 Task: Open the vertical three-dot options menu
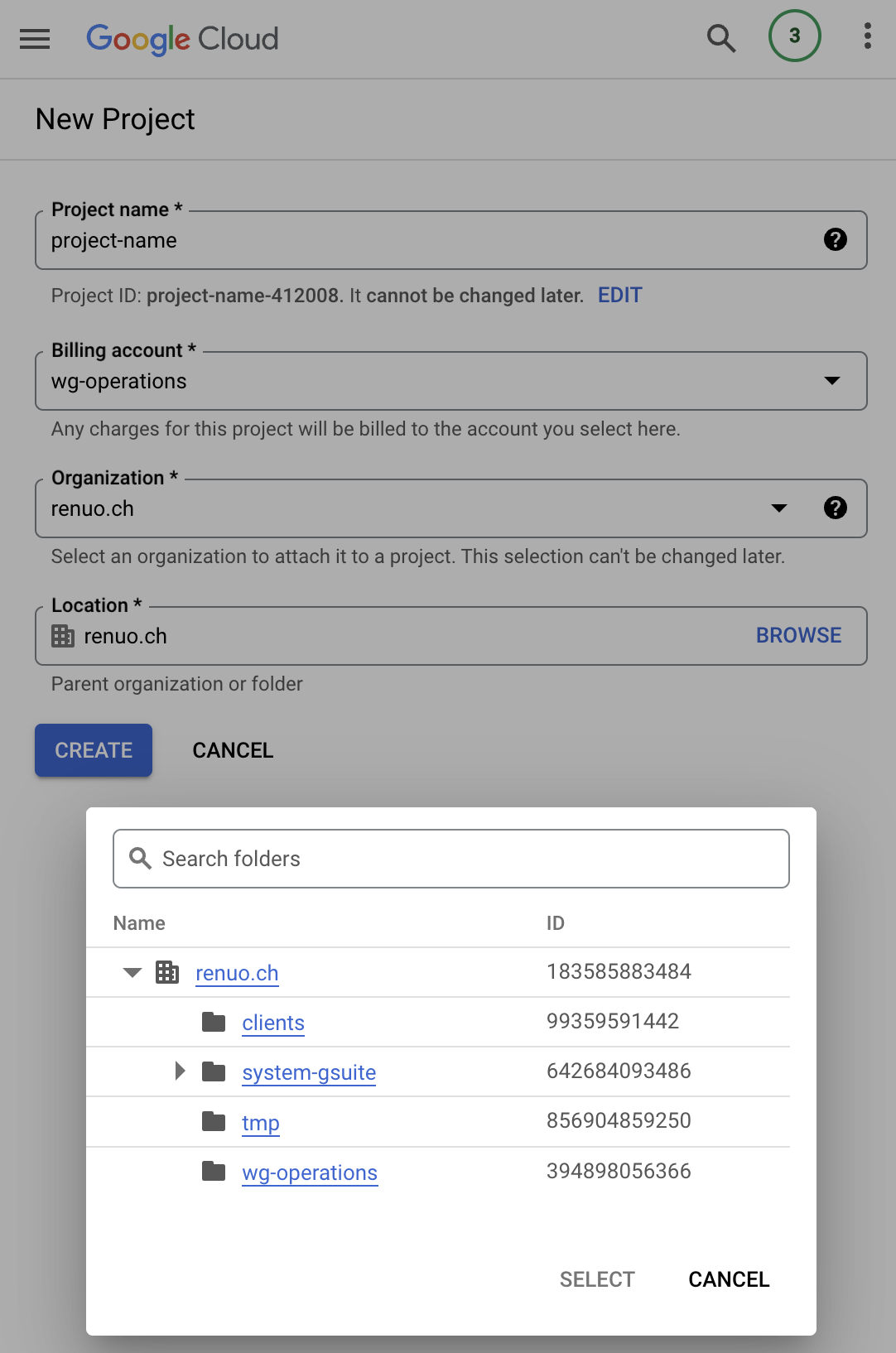(x=867, y=36)
